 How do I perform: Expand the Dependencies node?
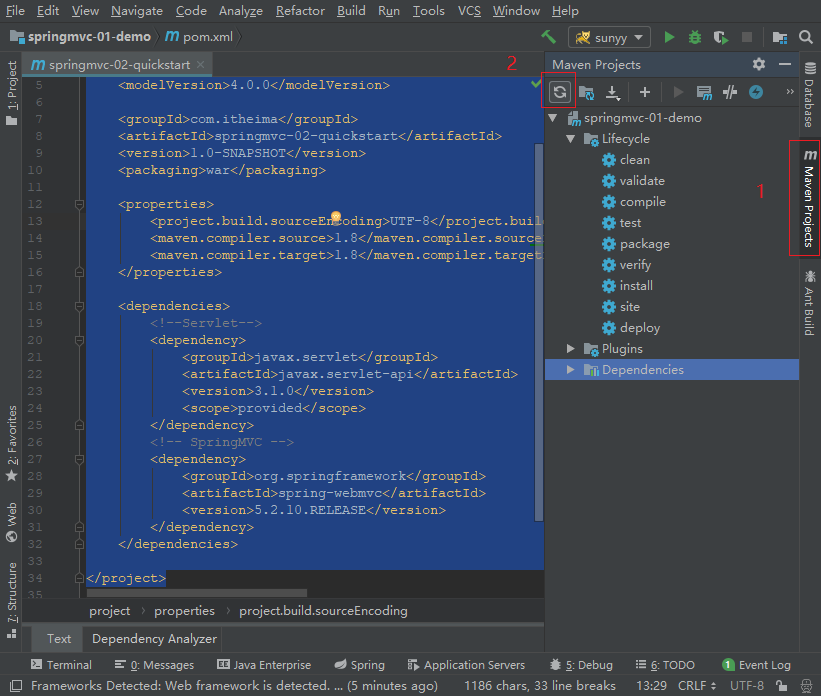click(x=571, y=370)
